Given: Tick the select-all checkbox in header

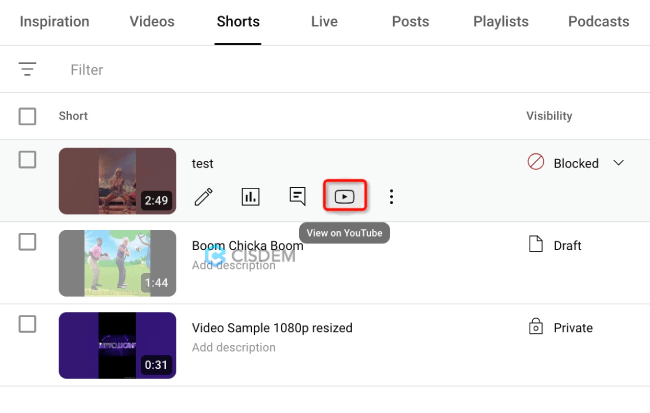Looking at the screenshot, I should tap(28, 117).
